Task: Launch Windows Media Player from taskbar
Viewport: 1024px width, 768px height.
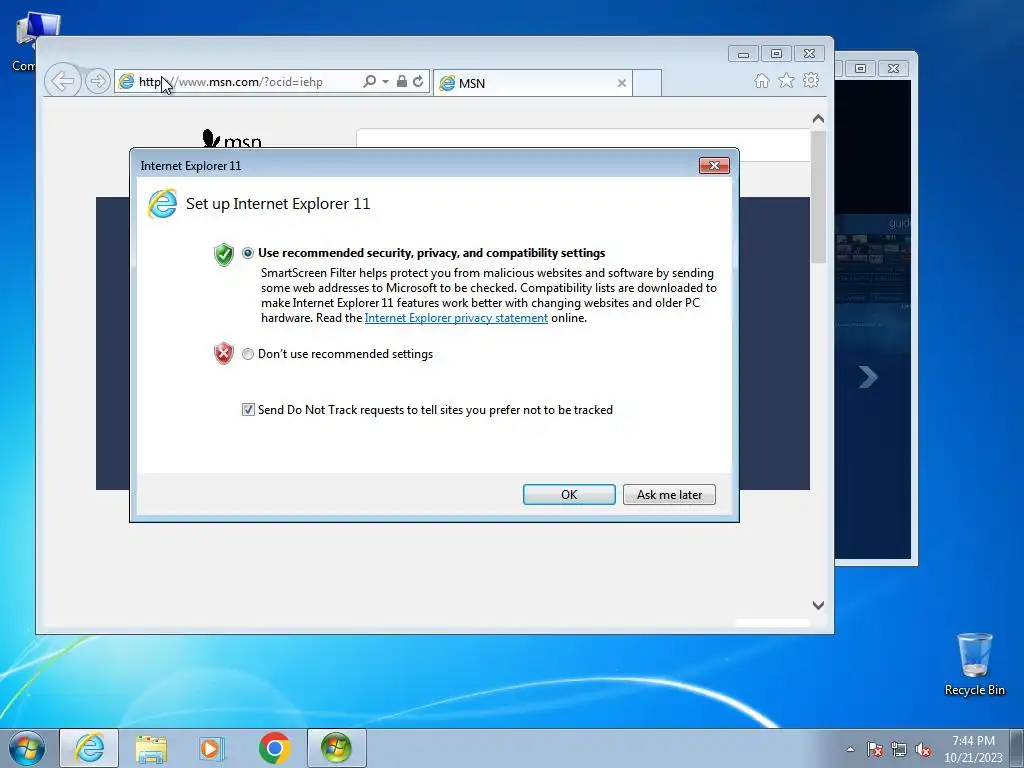Action: click(x=212, y=748)
